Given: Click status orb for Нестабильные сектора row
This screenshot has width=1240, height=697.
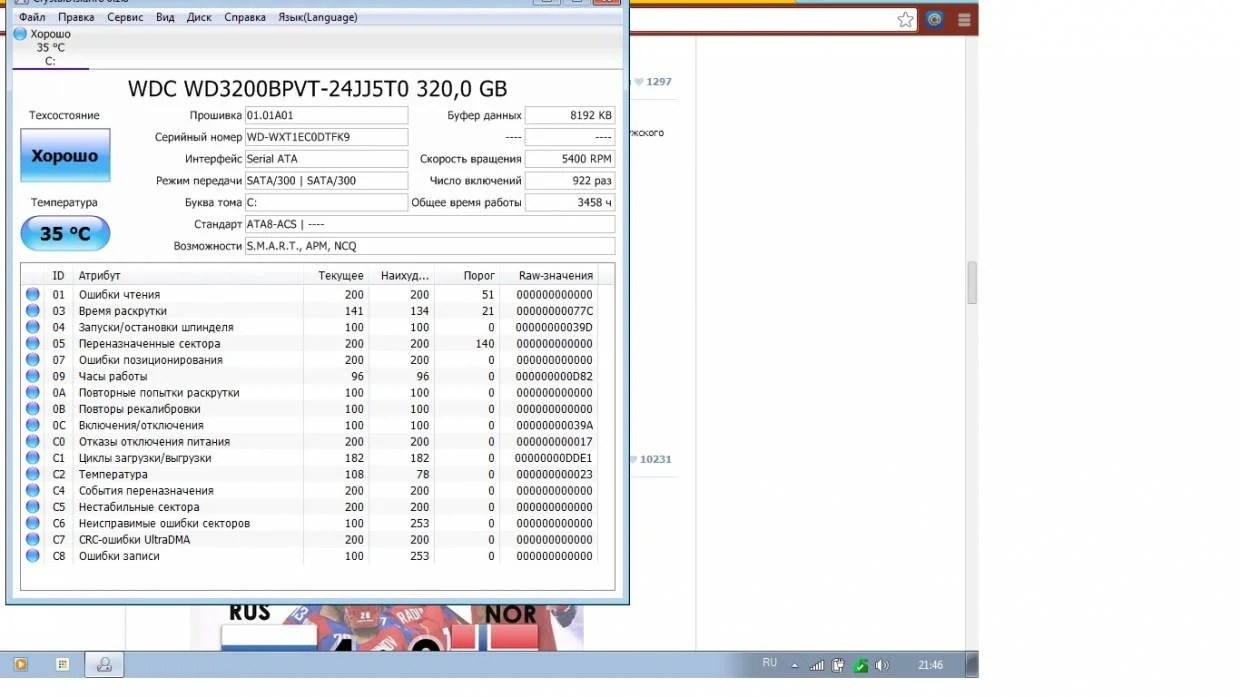Looking at the screenshot, I should click(x=33, y=507).
